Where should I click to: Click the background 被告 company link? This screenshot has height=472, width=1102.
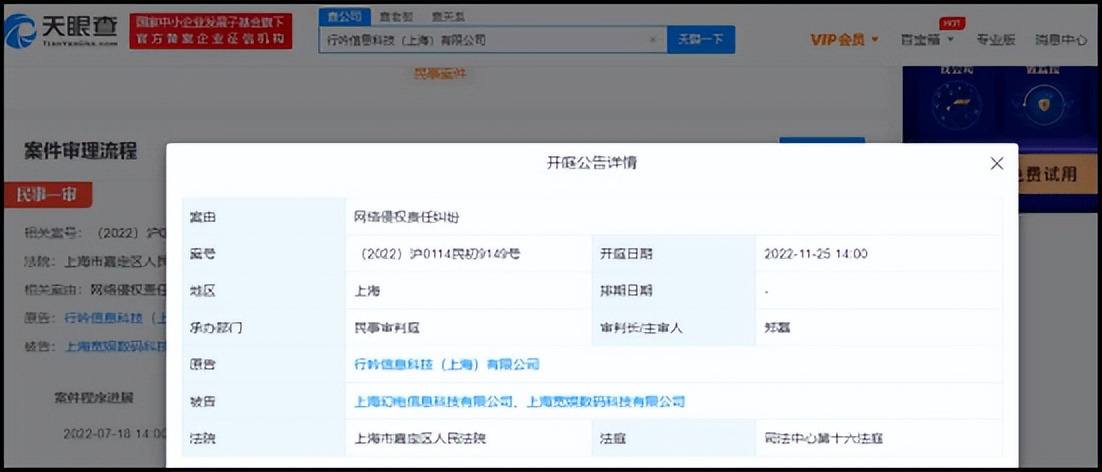[115, 346]
